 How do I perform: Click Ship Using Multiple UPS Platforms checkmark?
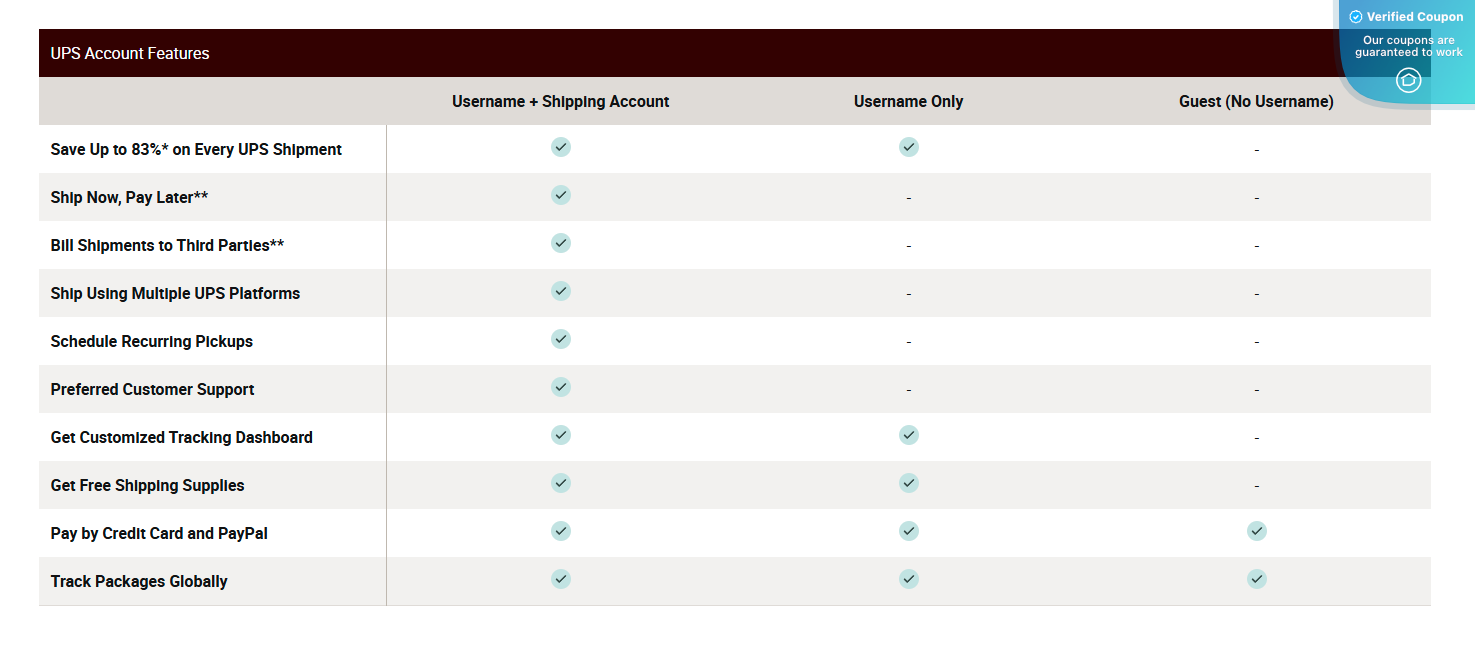(561, 291)
